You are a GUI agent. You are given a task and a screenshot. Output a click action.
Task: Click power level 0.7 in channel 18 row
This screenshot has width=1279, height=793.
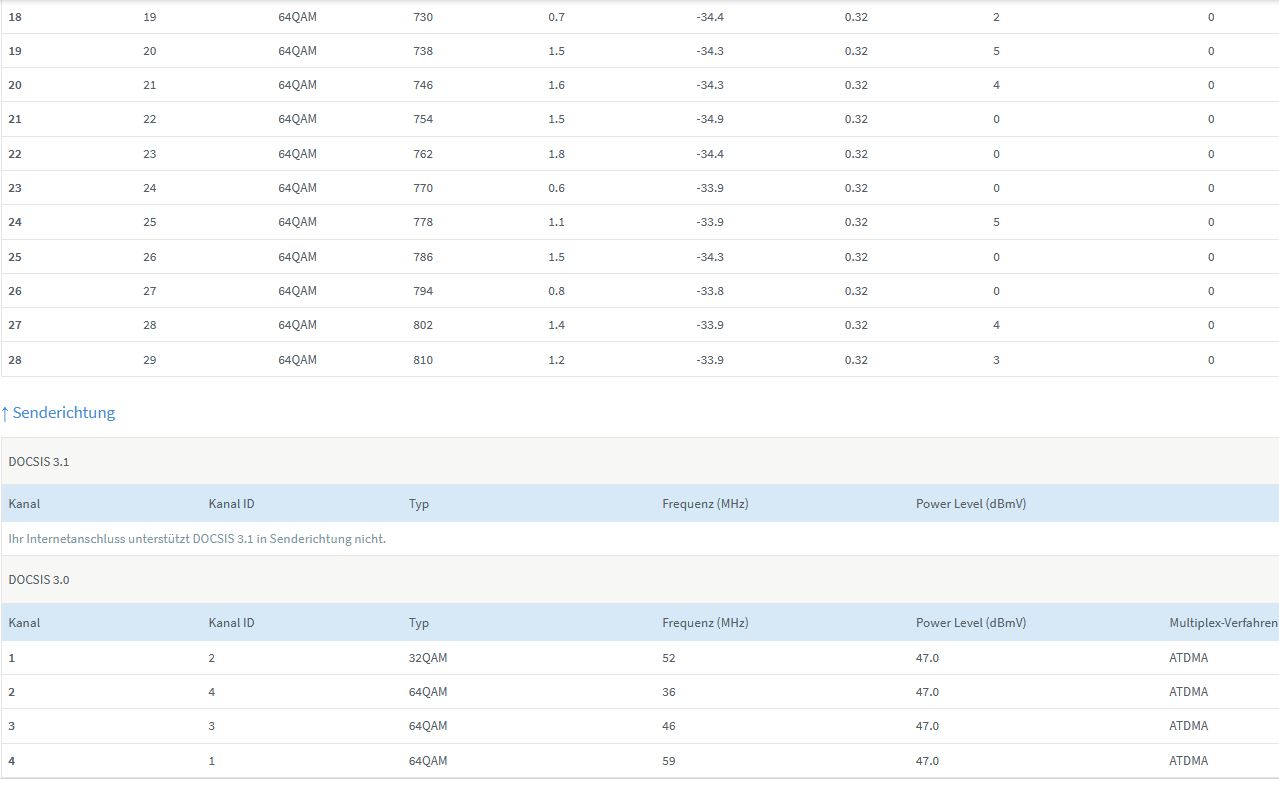click(556, 17)
